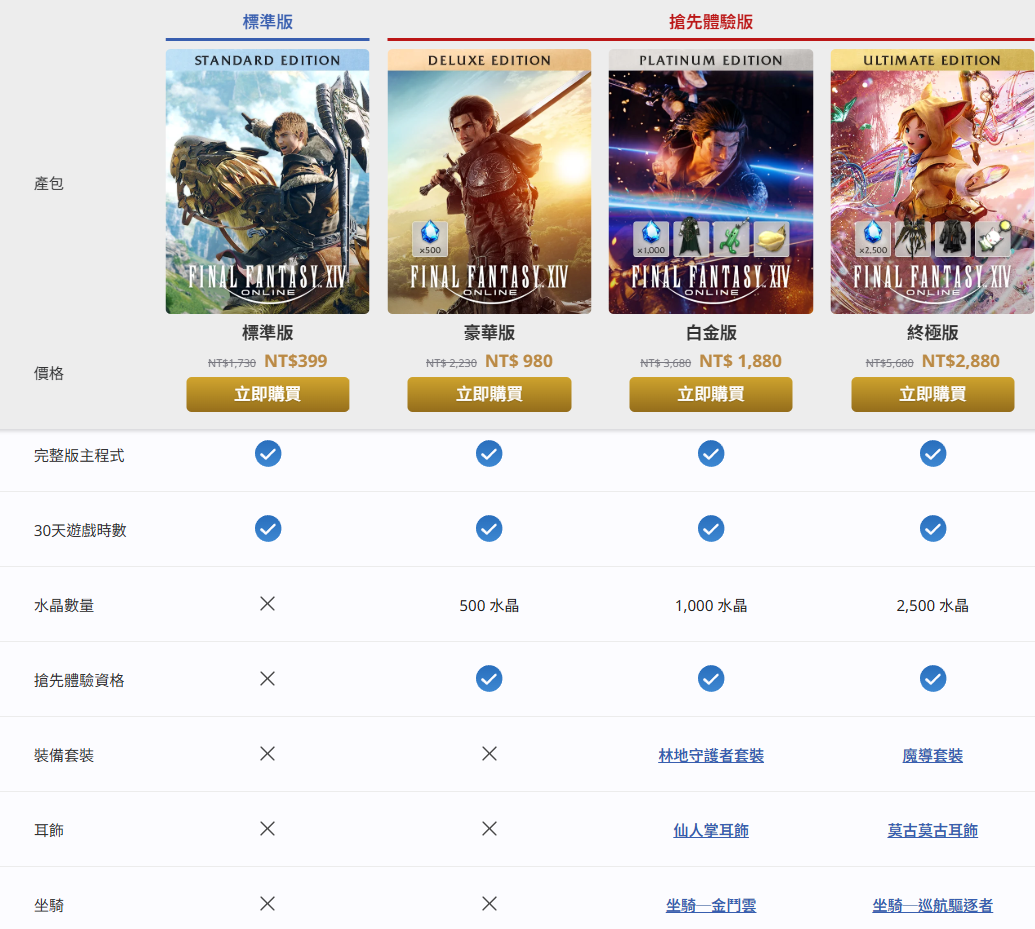This screenshot has height=929, width=1035.
Task: Click the blue 標準版 group heading
Action: [x=267, y=22]
